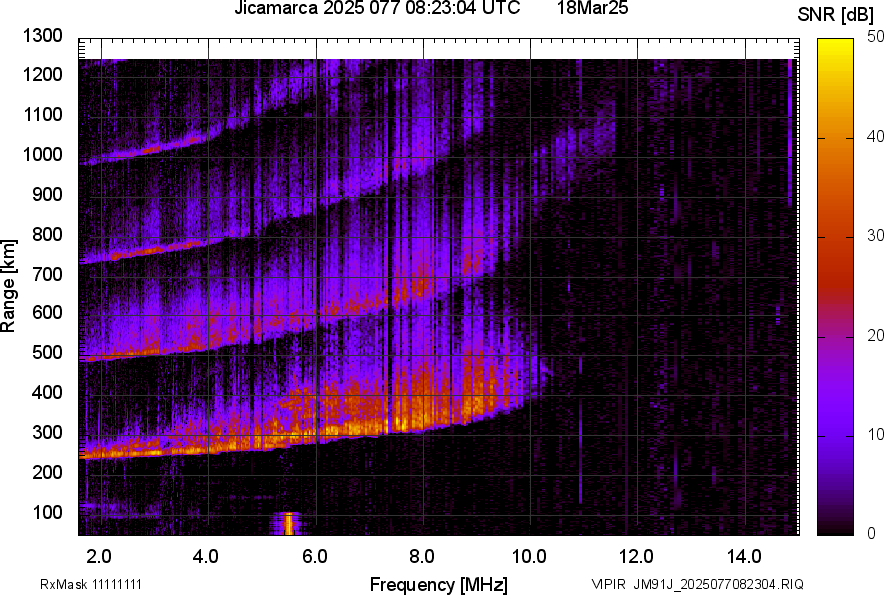Click the SNR colorbar gradient
The image size is (884, 595).
click(836, 287)
